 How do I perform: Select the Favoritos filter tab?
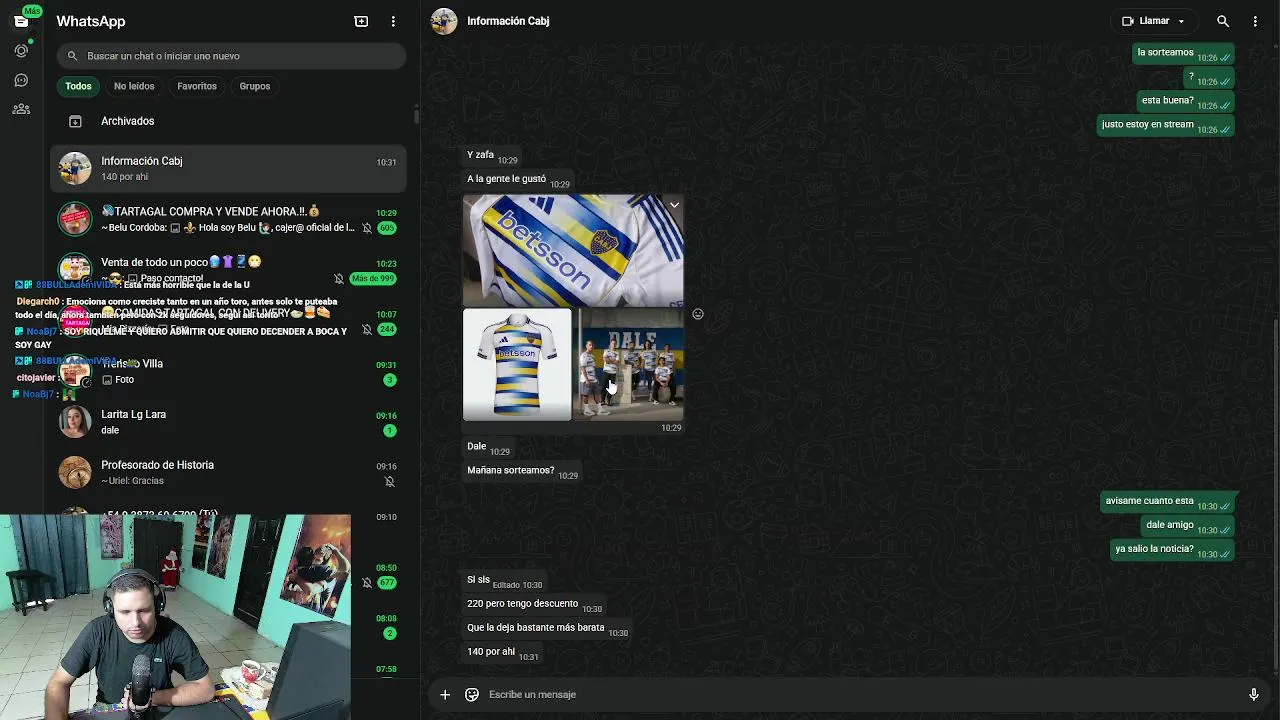197,86
